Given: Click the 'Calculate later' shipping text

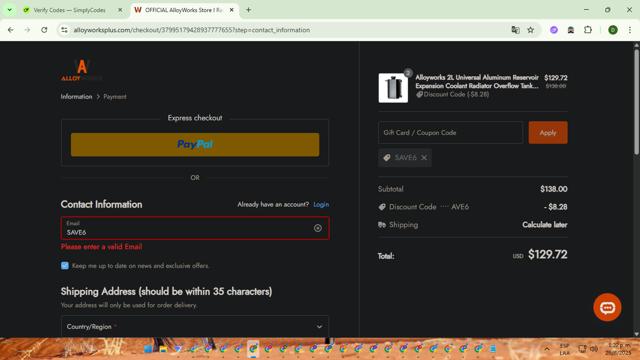Looking at the screenshot, I should (x=544, y=225).
